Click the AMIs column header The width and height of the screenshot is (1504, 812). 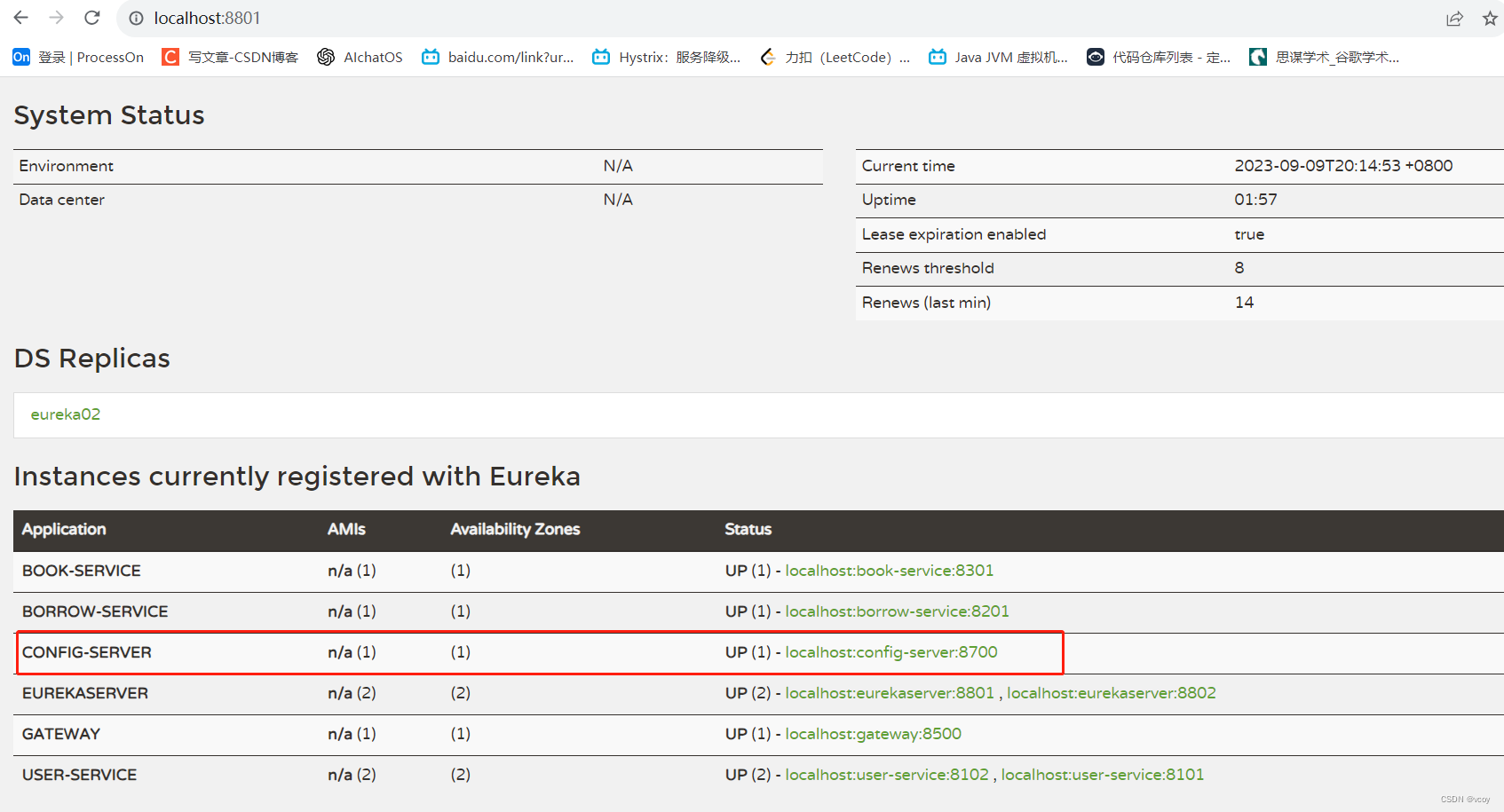(346, 529)
